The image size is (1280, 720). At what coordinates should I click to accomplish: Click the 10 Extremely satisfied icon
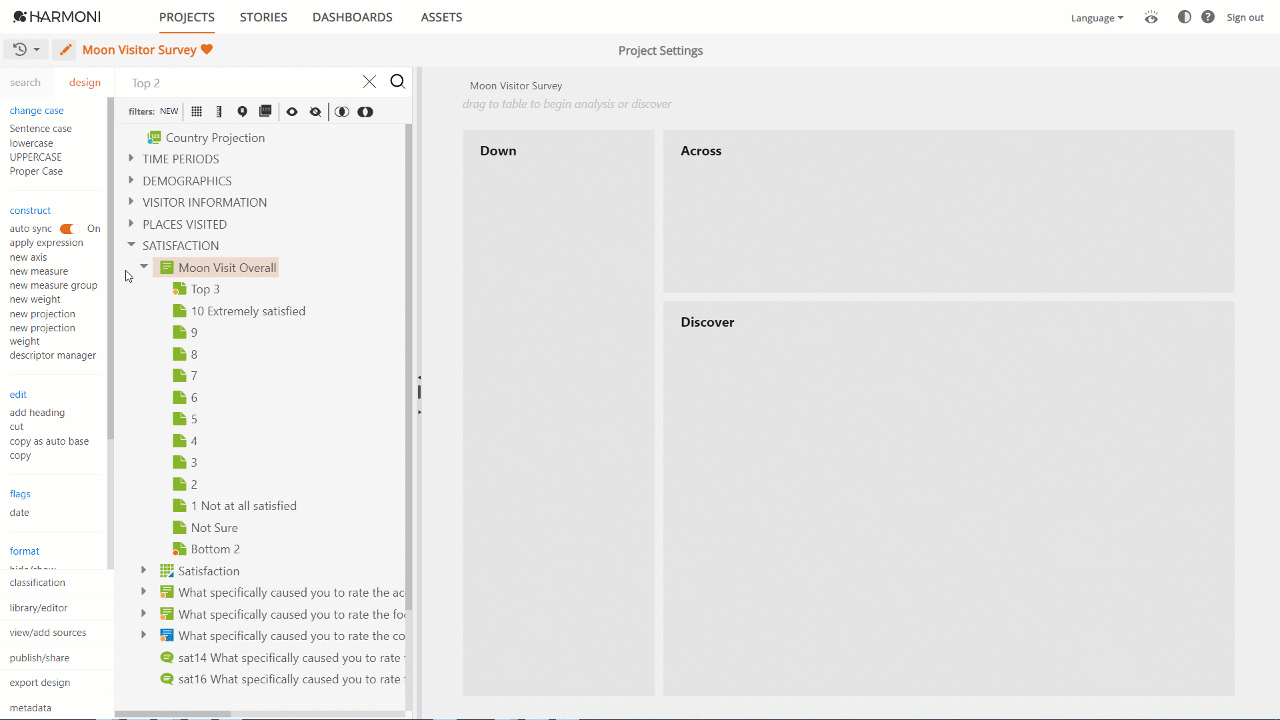tap(179, 311)
